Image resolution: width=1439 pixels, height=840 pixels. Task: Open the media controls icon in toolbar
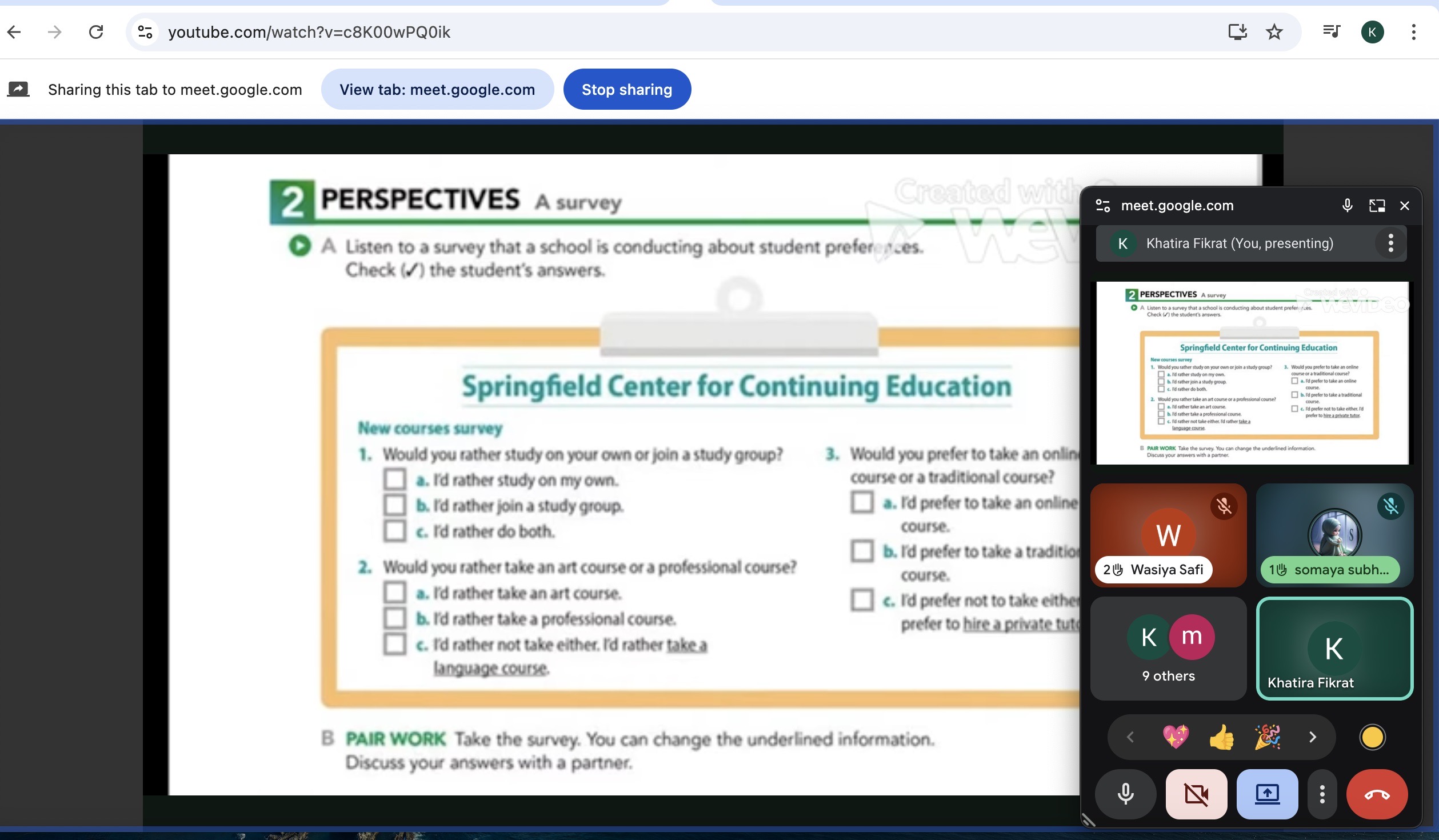coord(1331,32)
